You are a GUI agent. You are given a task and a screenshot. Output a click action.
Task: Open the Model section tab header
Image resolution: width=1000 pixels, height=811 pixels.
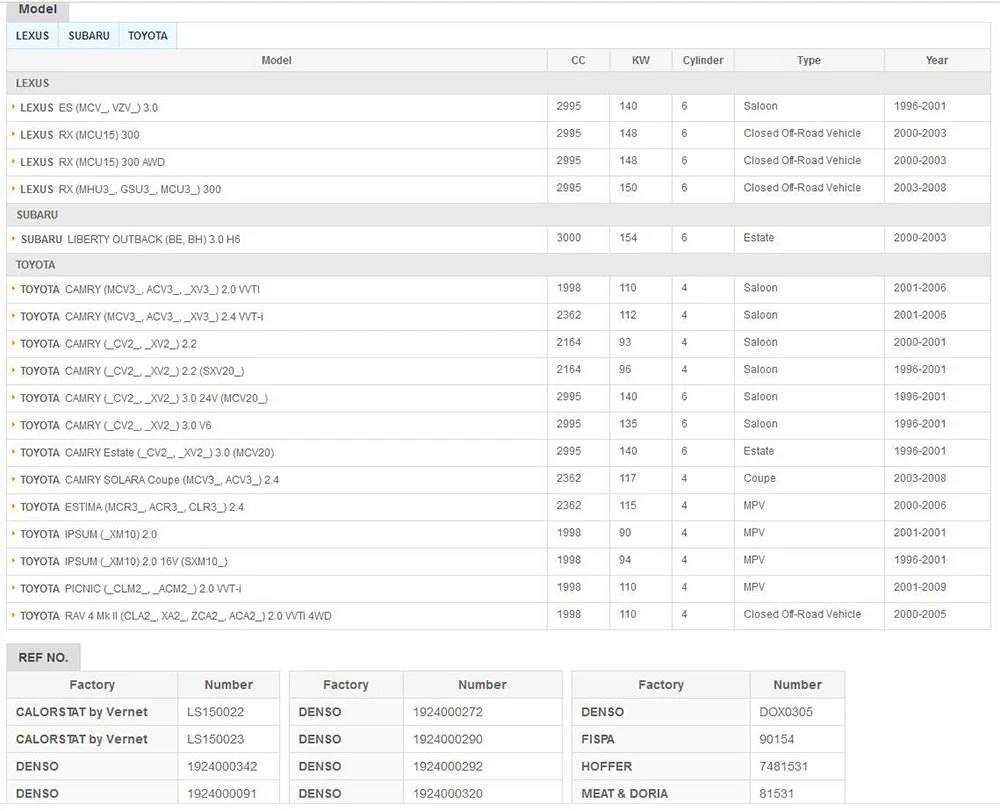[x=38, y=10]
